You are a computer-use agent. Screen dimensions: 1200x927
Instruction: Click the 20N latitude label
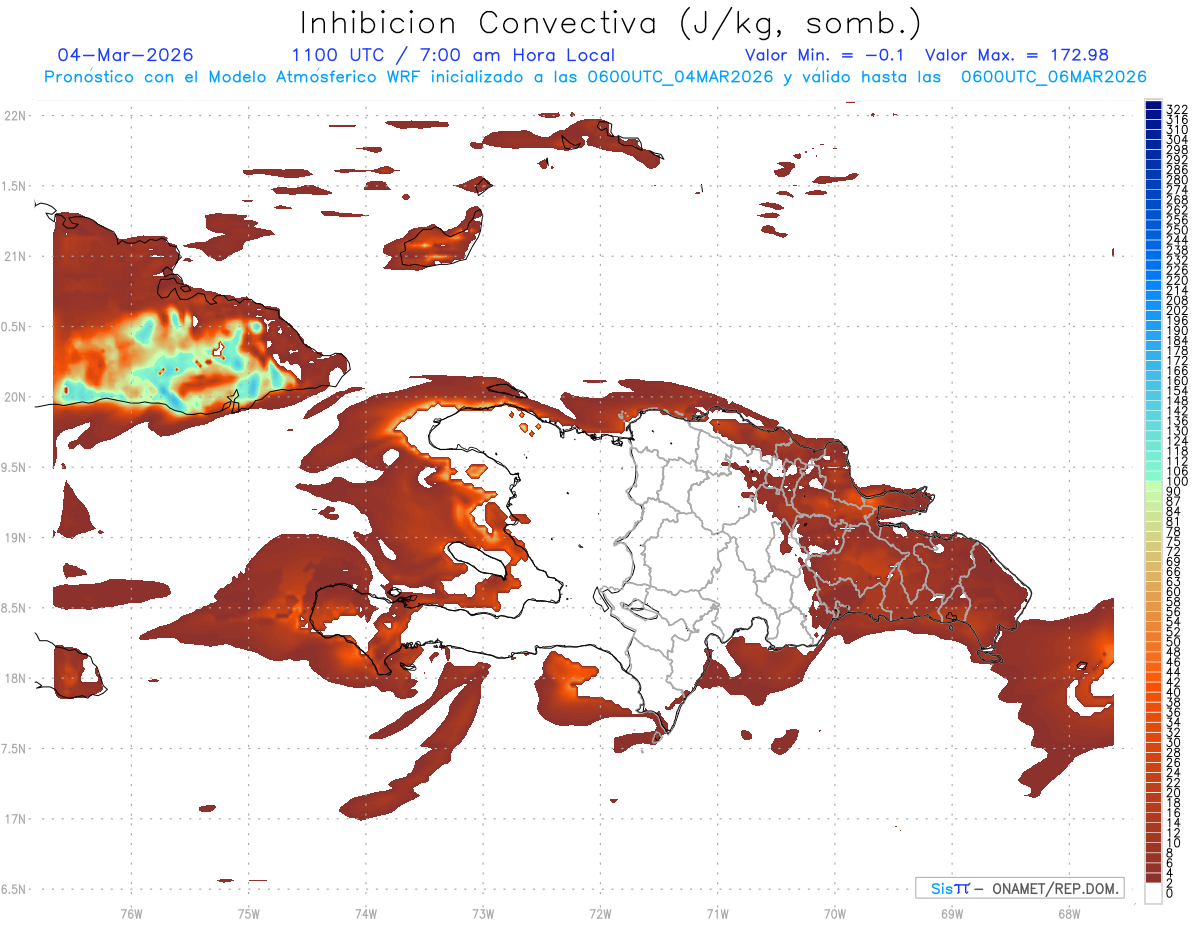click(x=16, y=397)
